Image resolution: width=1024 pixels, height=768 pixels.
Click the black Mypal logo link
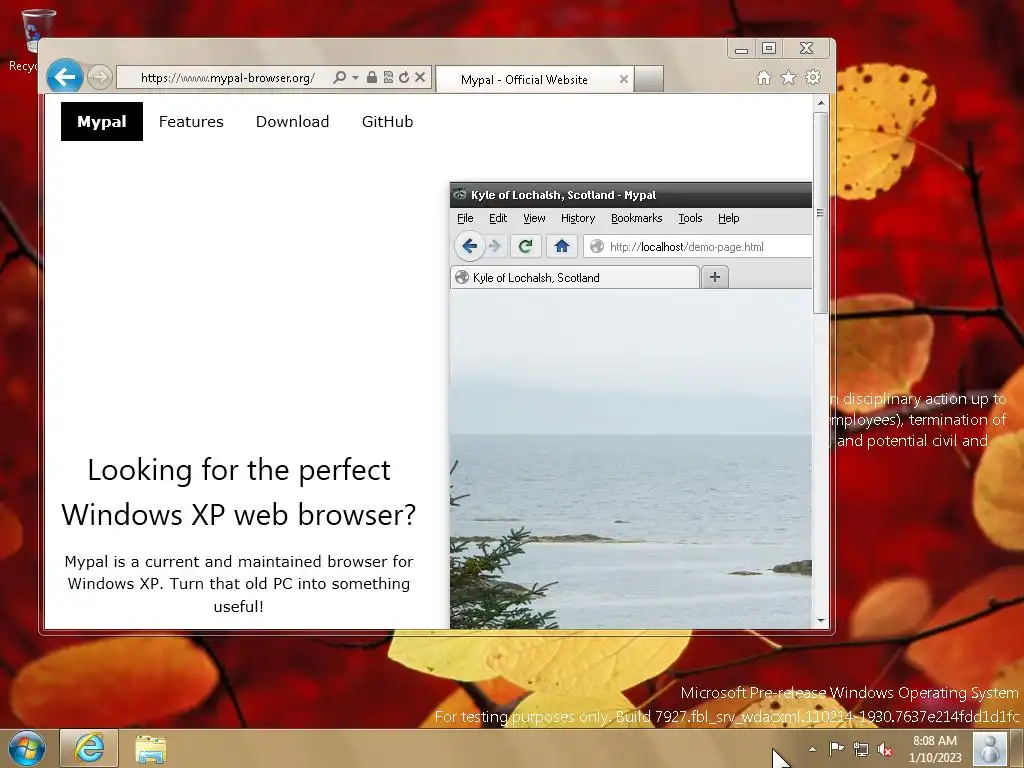coord(102,121)
